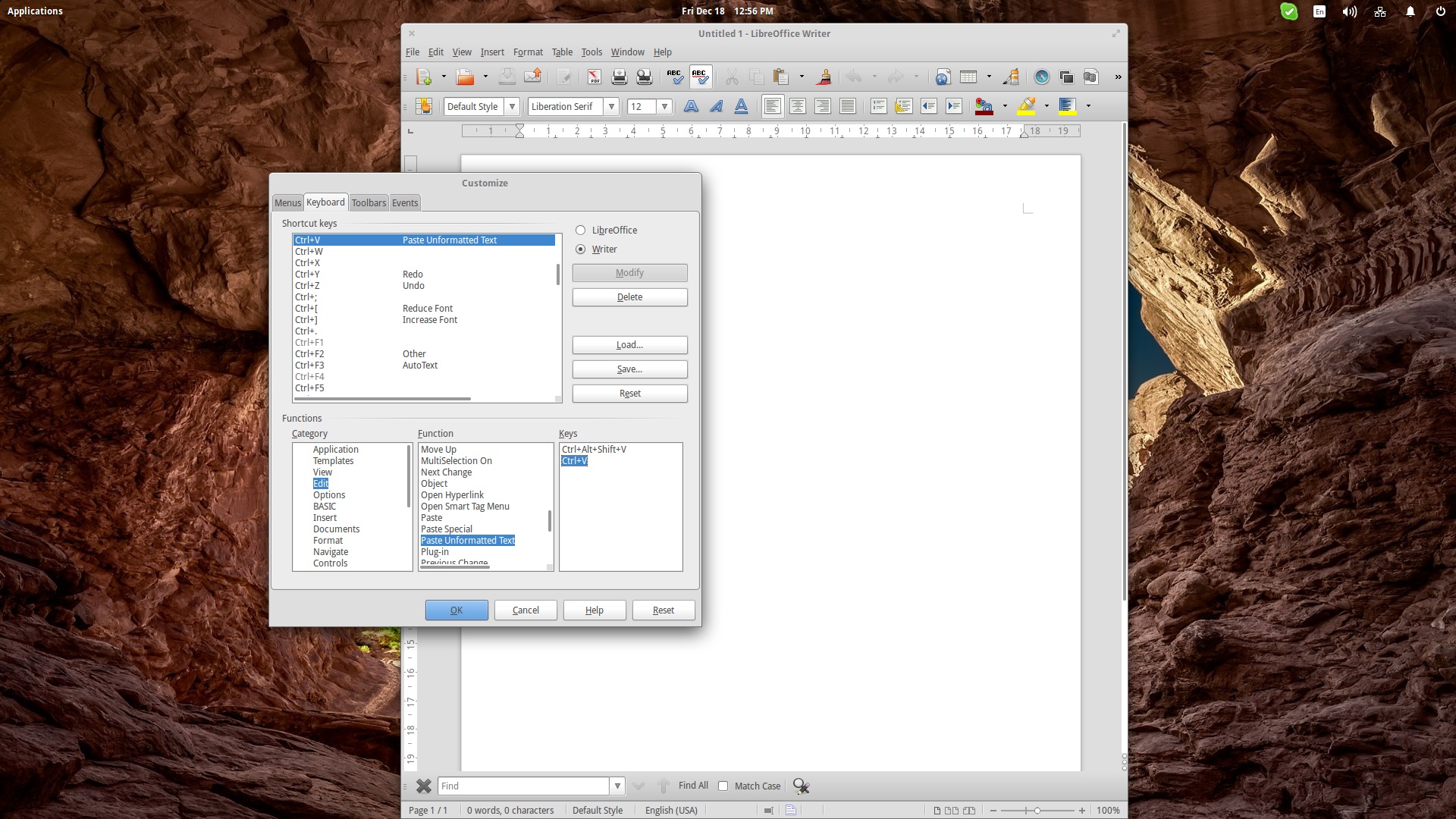Click the Help button in dialog

(595, 610)
